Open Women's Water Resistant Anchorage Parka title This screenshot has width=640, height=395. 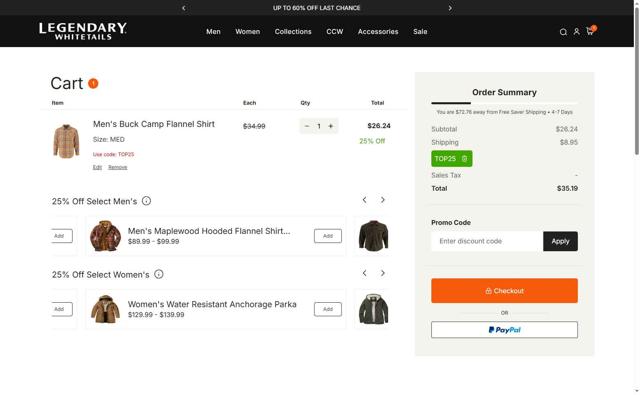[212, 304]
